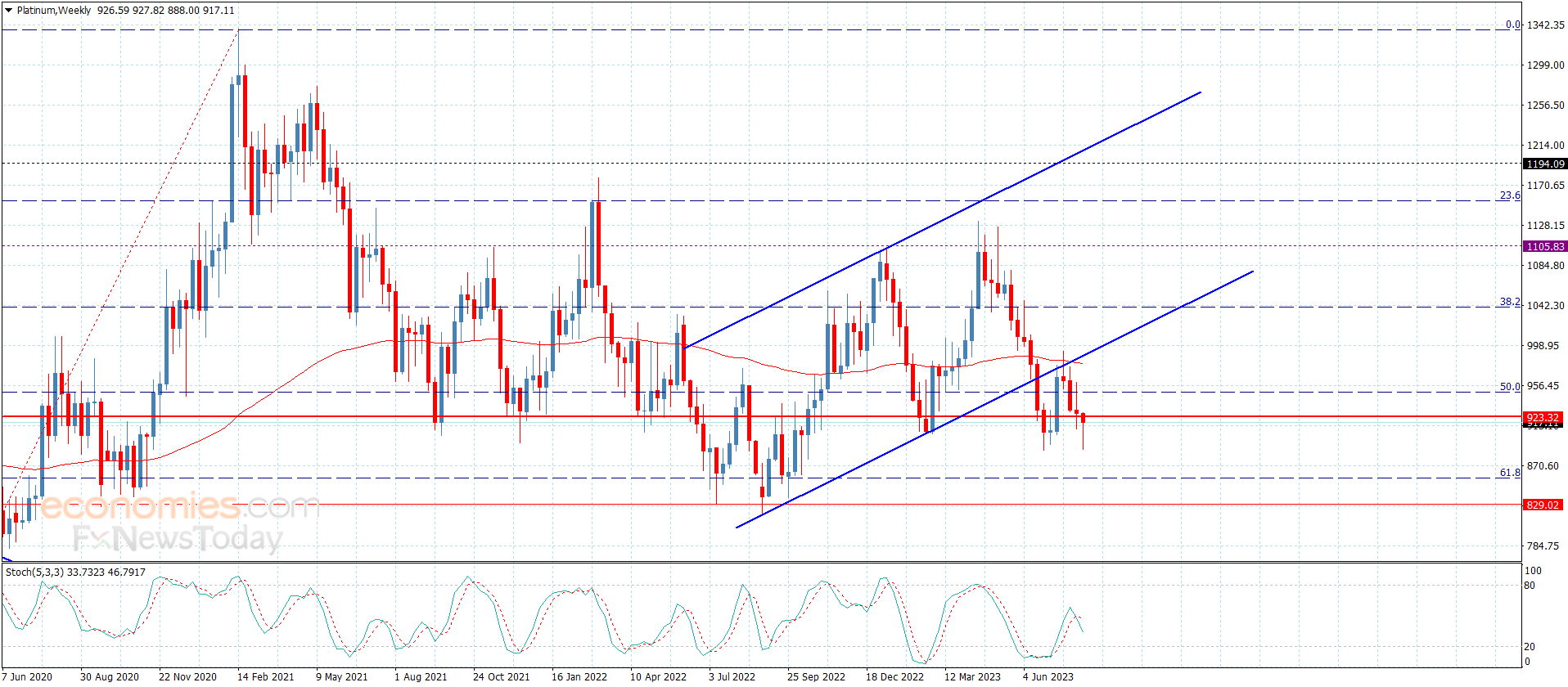Click the 998.95 price scale value
The width and height of the screenshot is (1568, 687).
1543,346
